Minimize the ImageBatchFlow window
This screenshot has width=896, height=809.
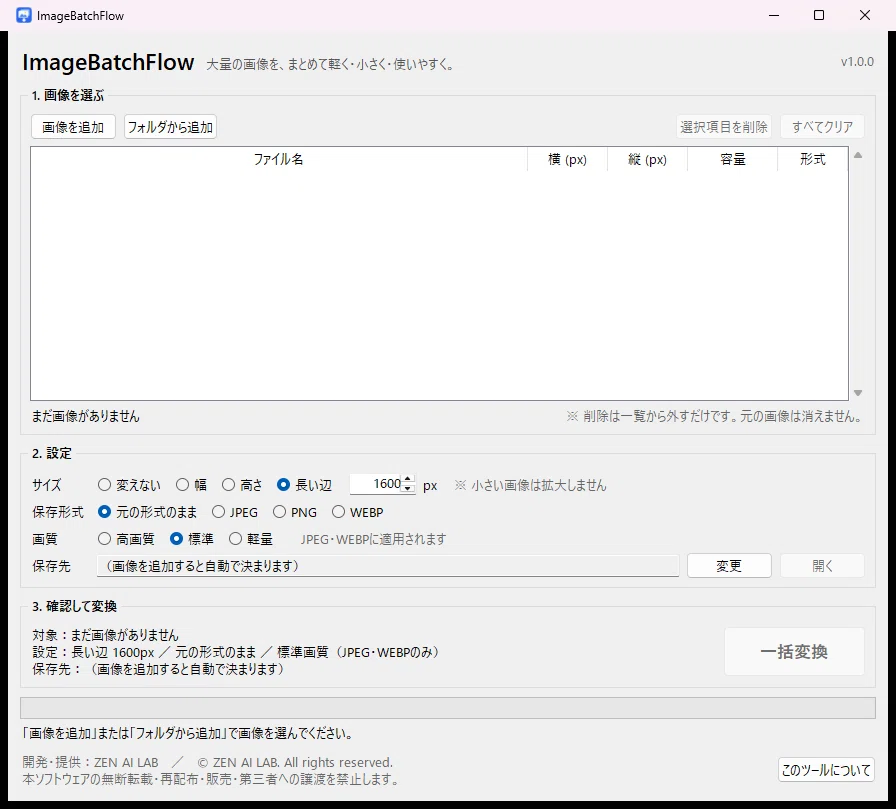[x=774, y=15]
